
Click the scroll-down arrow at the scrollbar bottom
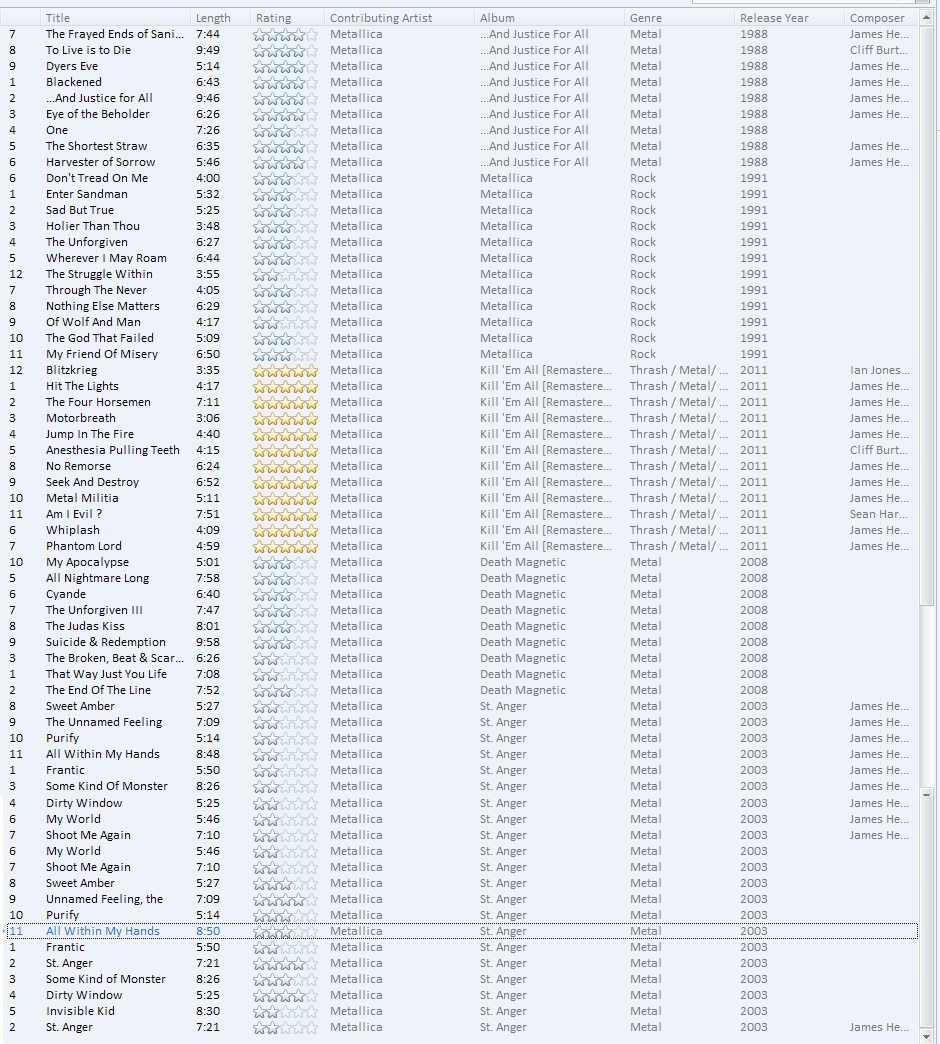926,1037
